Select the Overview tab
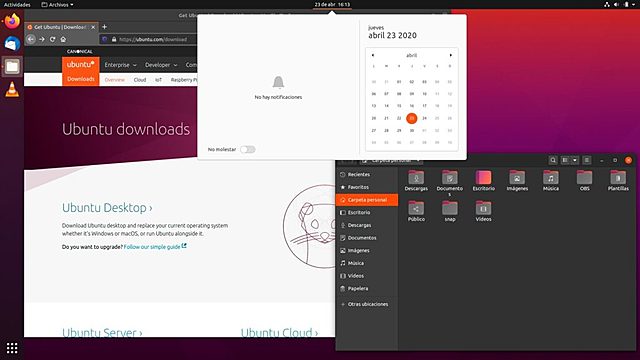This screenshot has width=640, height=360. pos(115,80)
